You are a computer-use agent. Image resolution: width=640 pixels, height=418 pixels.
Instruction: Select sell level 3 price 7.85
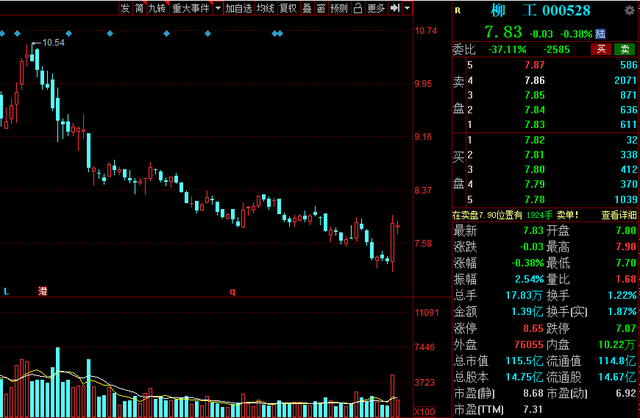coord(535,95)
